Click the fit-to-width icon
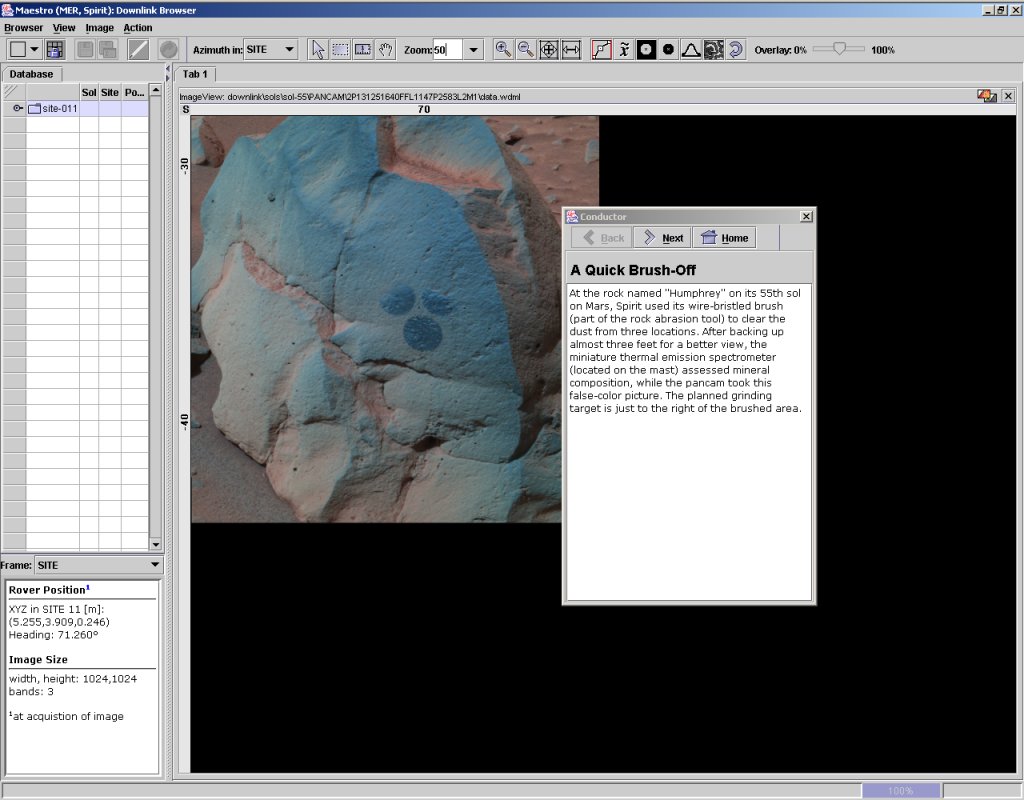 click(x=571, y=49)
